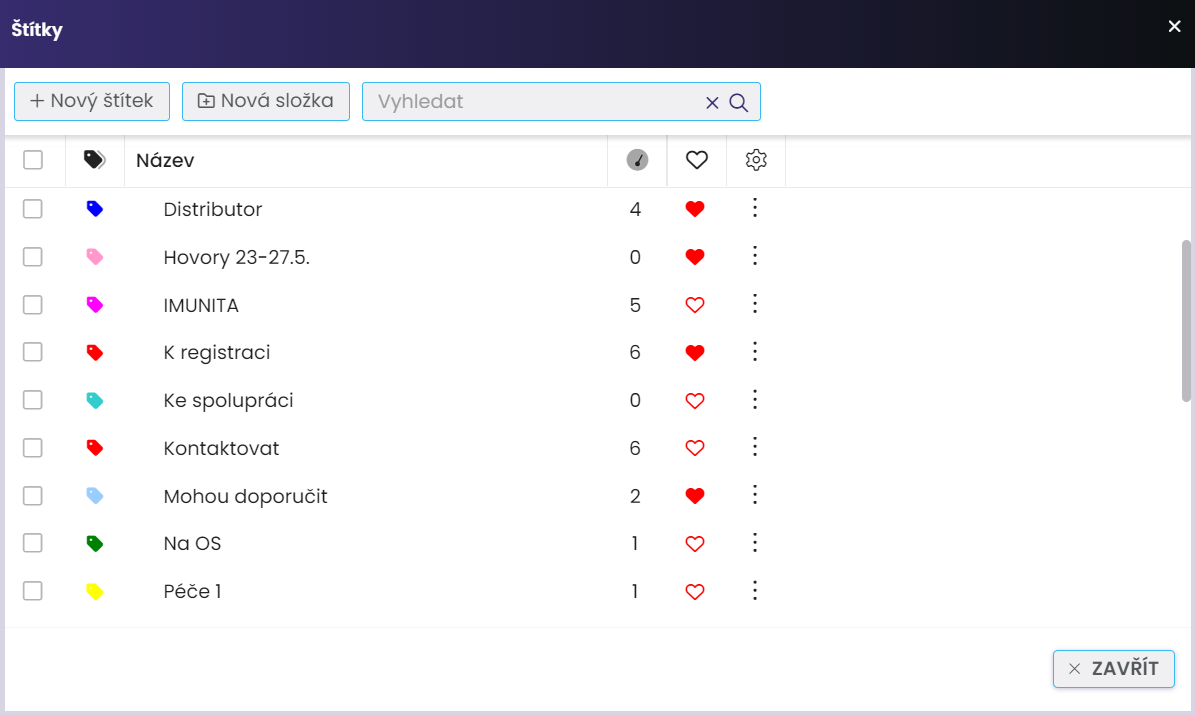Screen dimensions: 1195x715
Task: Favorite the IMUNITA tag heart
Action: 695,305
